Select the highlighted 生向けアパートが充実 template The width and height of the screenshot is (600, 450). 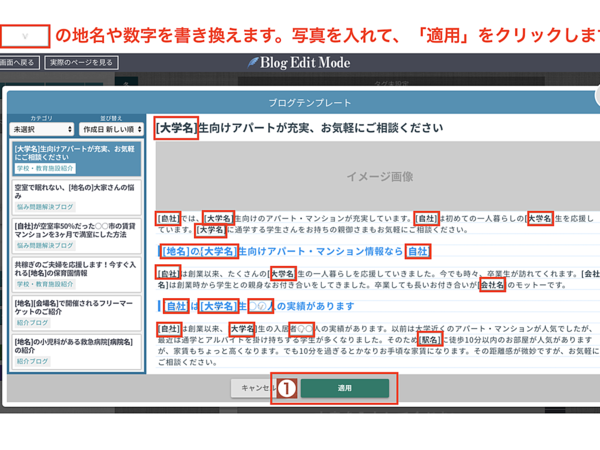(x=75, y=155)
